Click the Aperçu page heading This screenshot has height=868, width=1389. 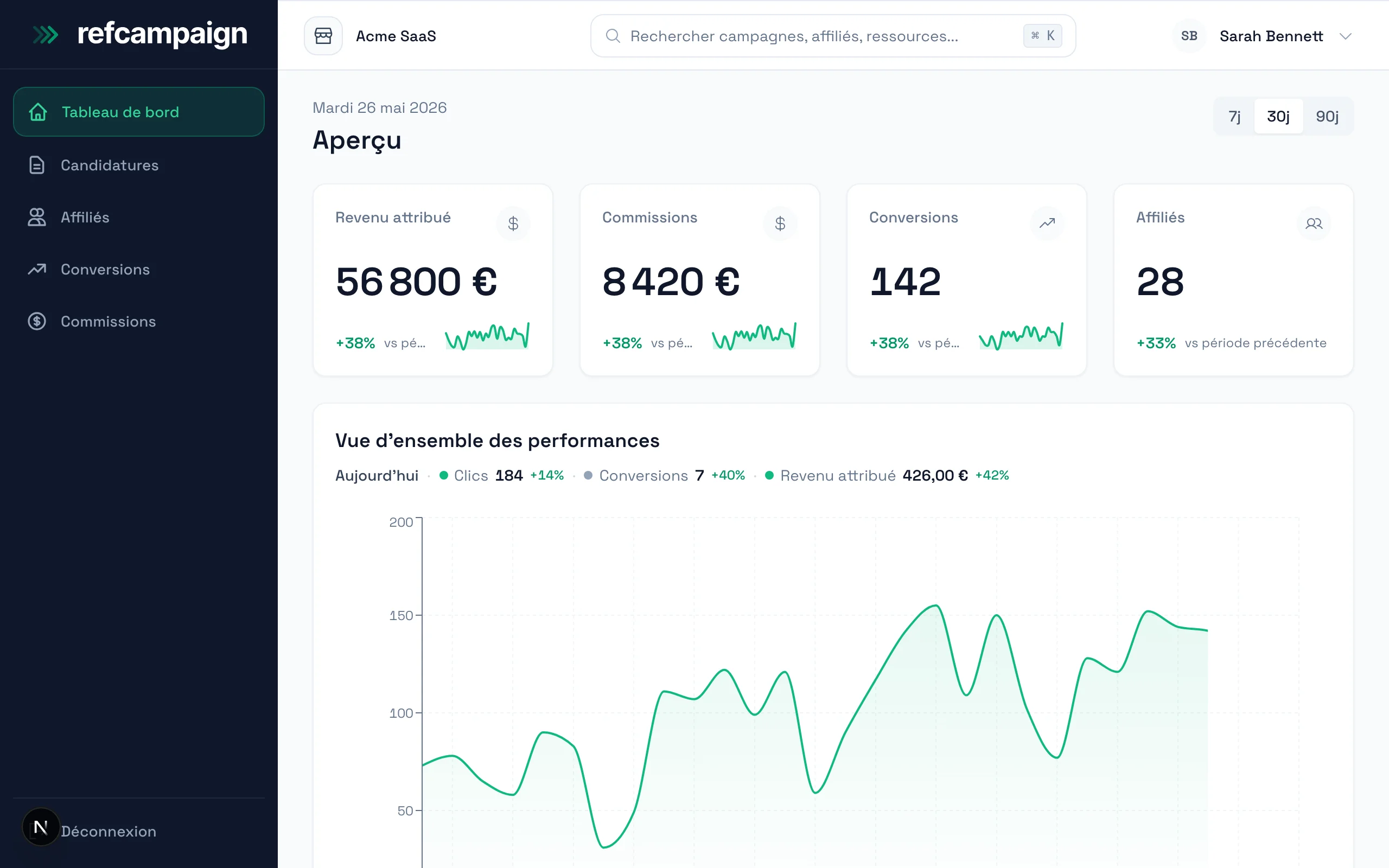357,141
